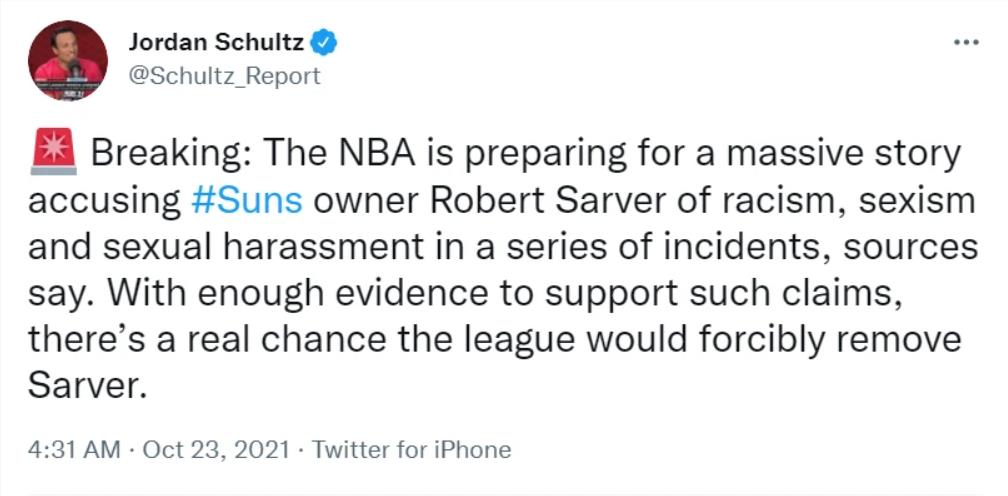
Task: Click "Robert Sarver" in the tweet's second line
Action: click(501, 201)
